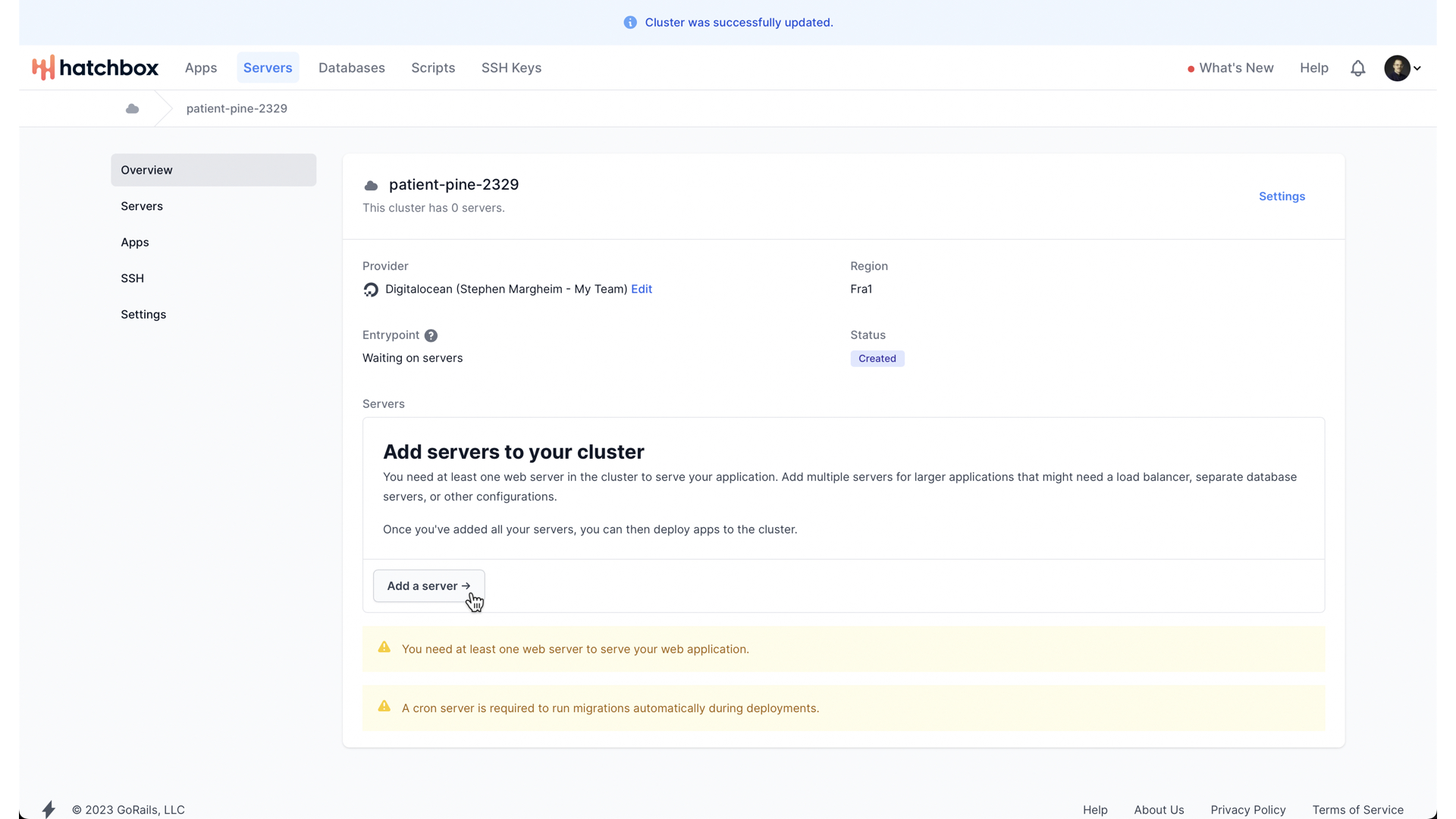1456x819 pixels.
Task: Open the notifications bell
Action: 1357,68
